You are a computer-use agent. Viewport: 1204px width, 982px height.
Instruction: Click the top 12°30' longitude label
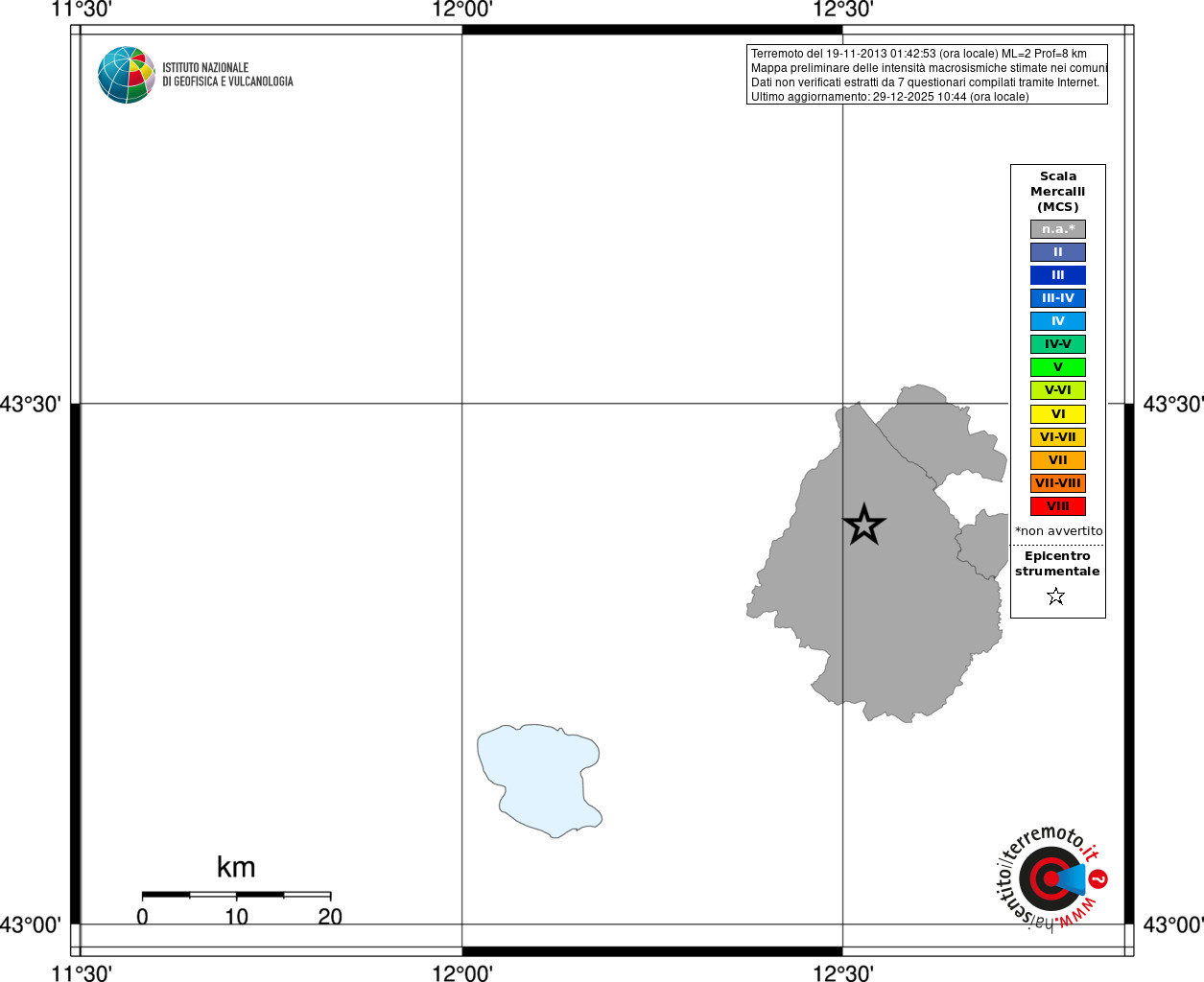coord(843,10)
